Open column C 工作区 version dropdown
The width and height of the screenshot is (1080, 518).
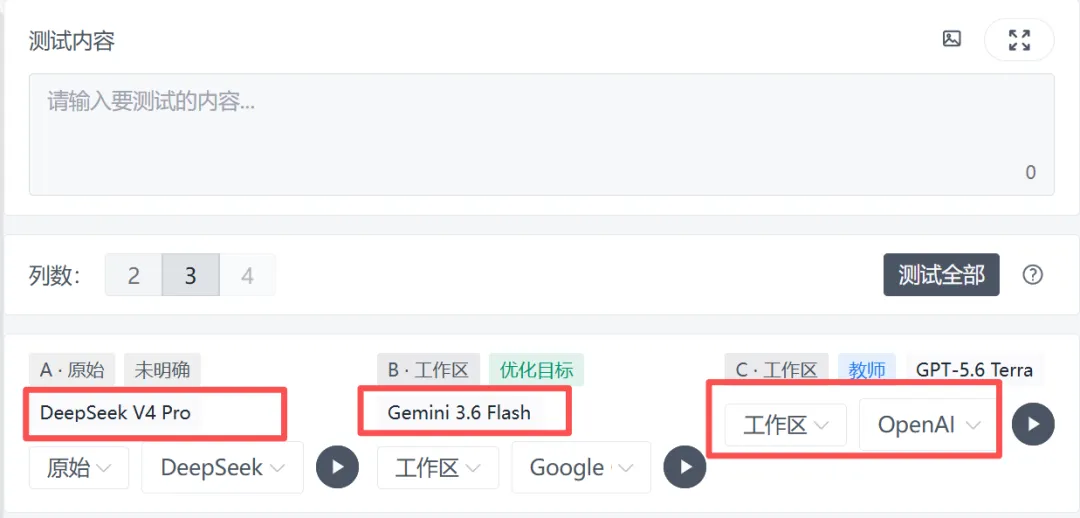pyautogui.click(x=786, y=426)
